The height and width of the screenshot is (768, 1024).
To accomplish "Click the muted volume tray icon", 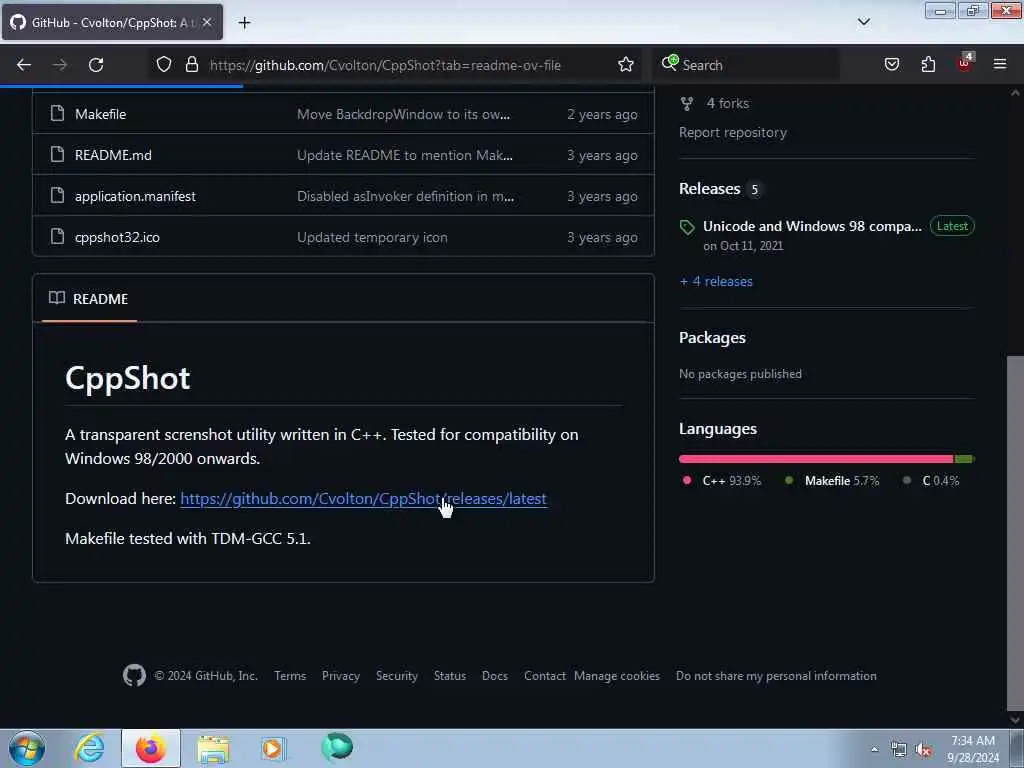I will (923, 750).
